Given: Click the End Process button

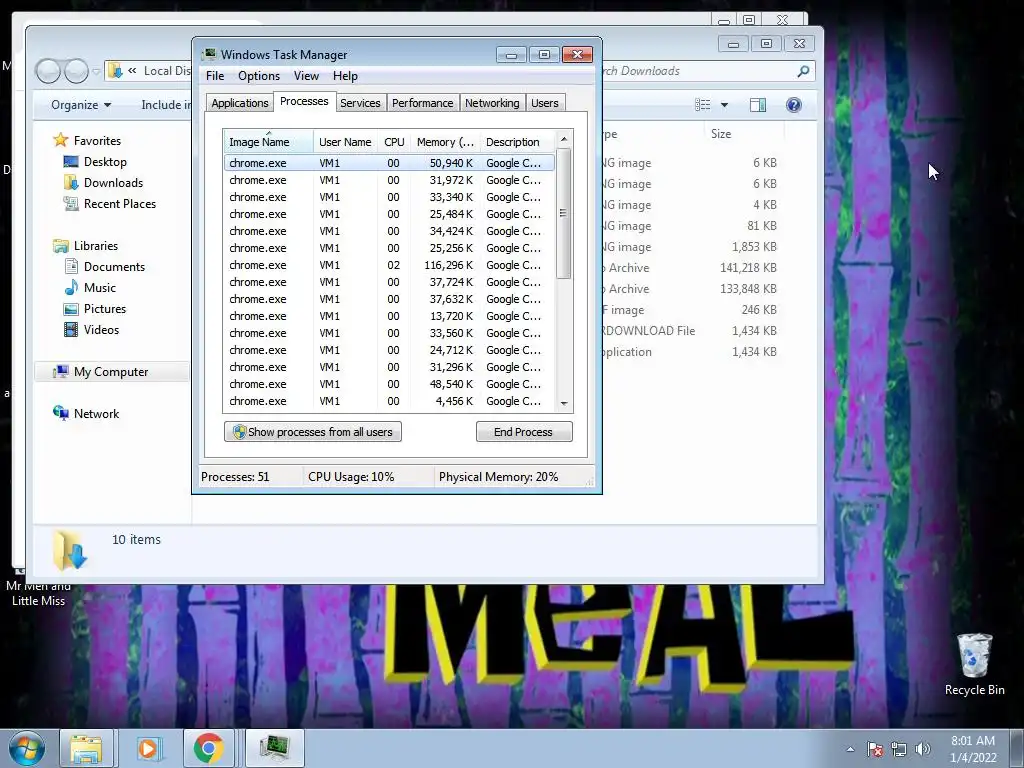Looking at the screenshot, I should (x=524, y=432).
